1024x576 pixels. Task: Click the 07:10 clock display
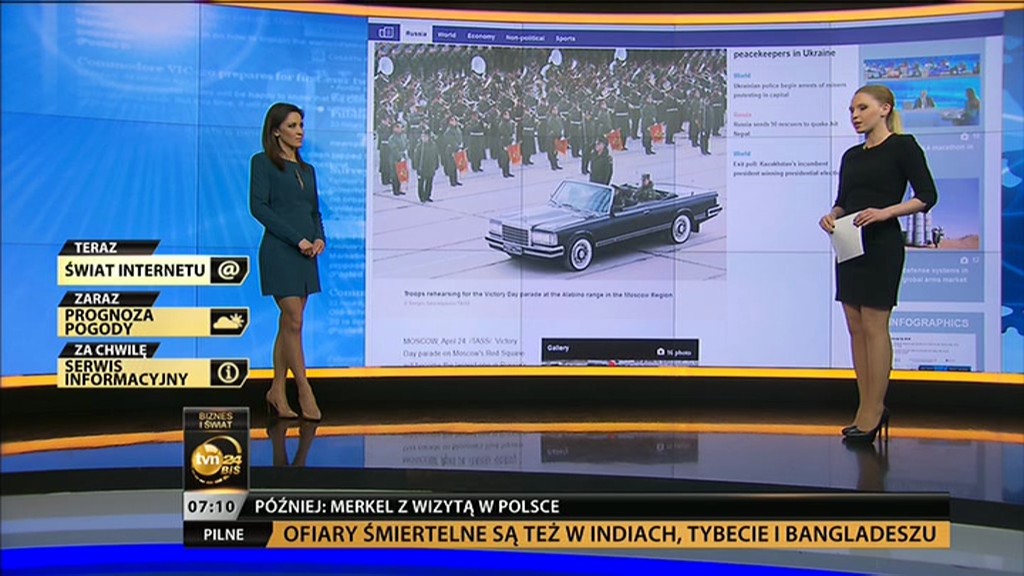pos(212,506)
